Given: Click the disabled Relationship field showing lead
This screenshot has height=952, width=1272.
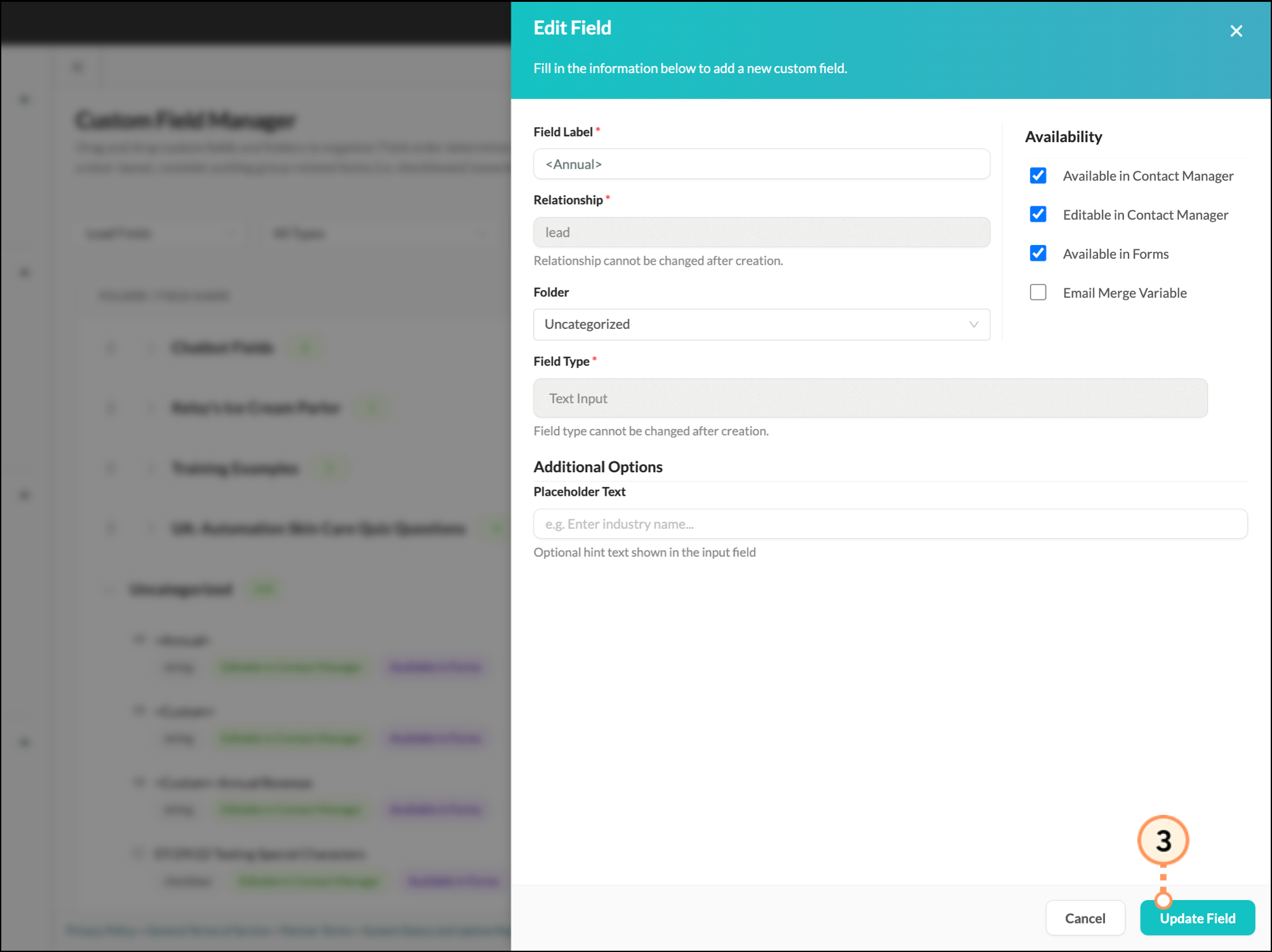Looking at the screenshot, I should point(761,232).
